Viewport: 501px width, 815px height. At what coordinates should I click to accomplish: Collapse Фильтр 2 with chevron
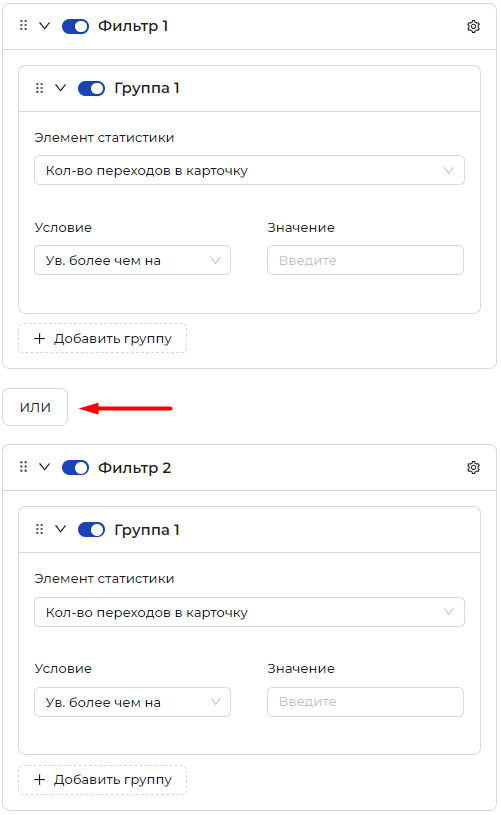click(x=45, y=467)
